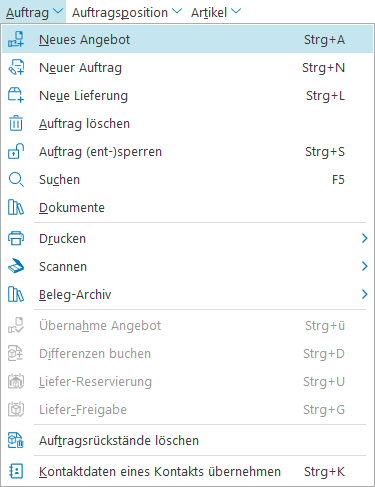Choose Neue Lieferung from menu
The width and height of the screenshot is (375, 487).
click(187, 95)
